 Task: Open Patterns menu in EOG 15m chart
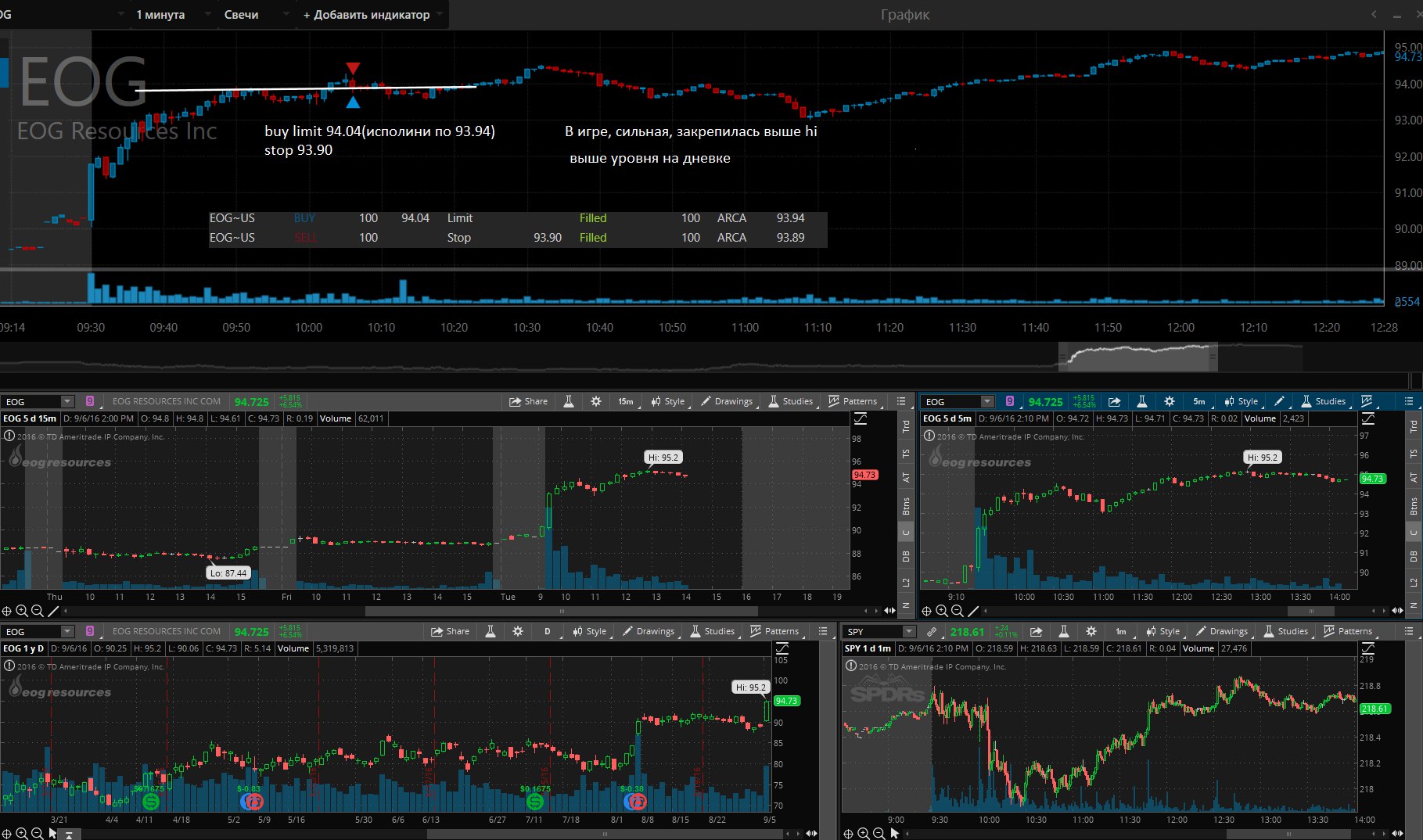pyautogui.click(x=852, y=401)
